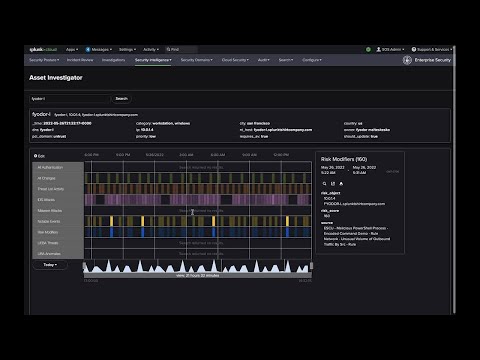Open the Settings dropdown menu
Viewport: 480px width, 360px height.
(x=127, y=49)
